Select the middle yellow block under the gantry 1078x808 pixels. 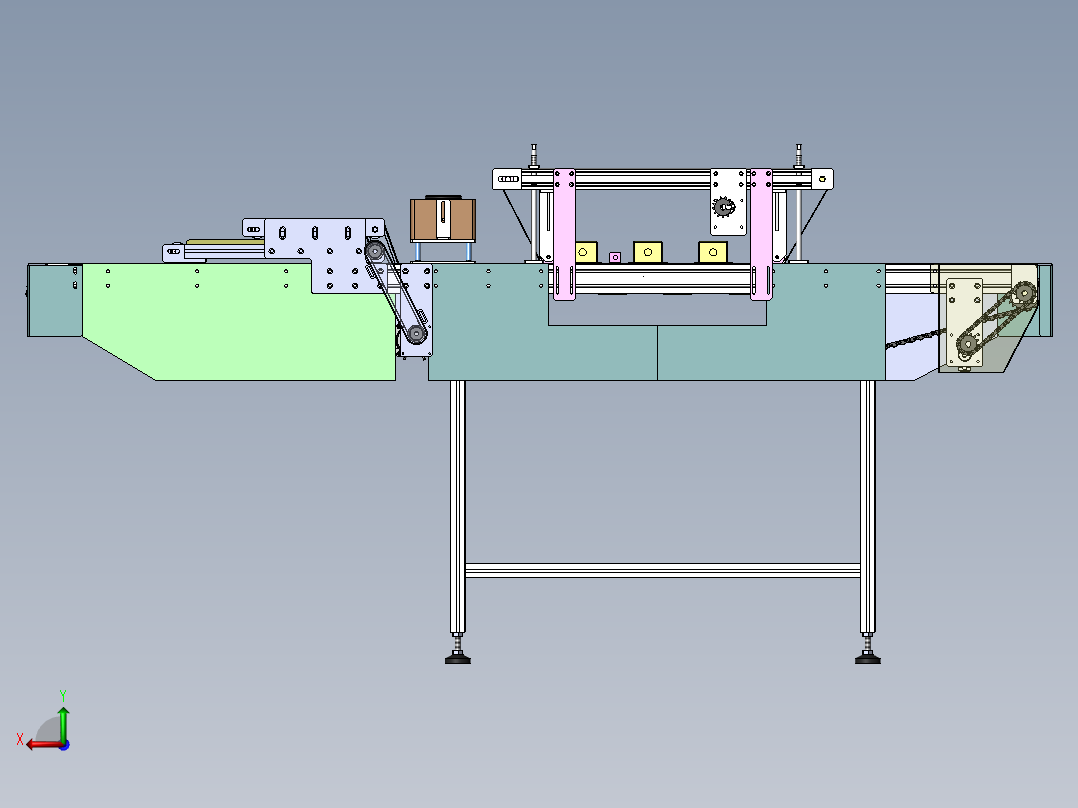648,252
